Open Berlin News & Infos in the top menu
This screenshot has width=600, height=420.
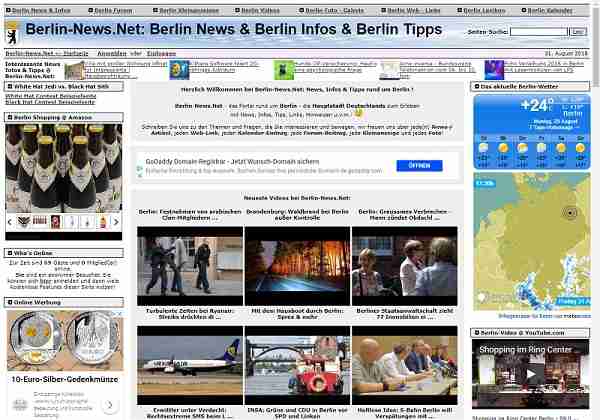tap(41, 10)
